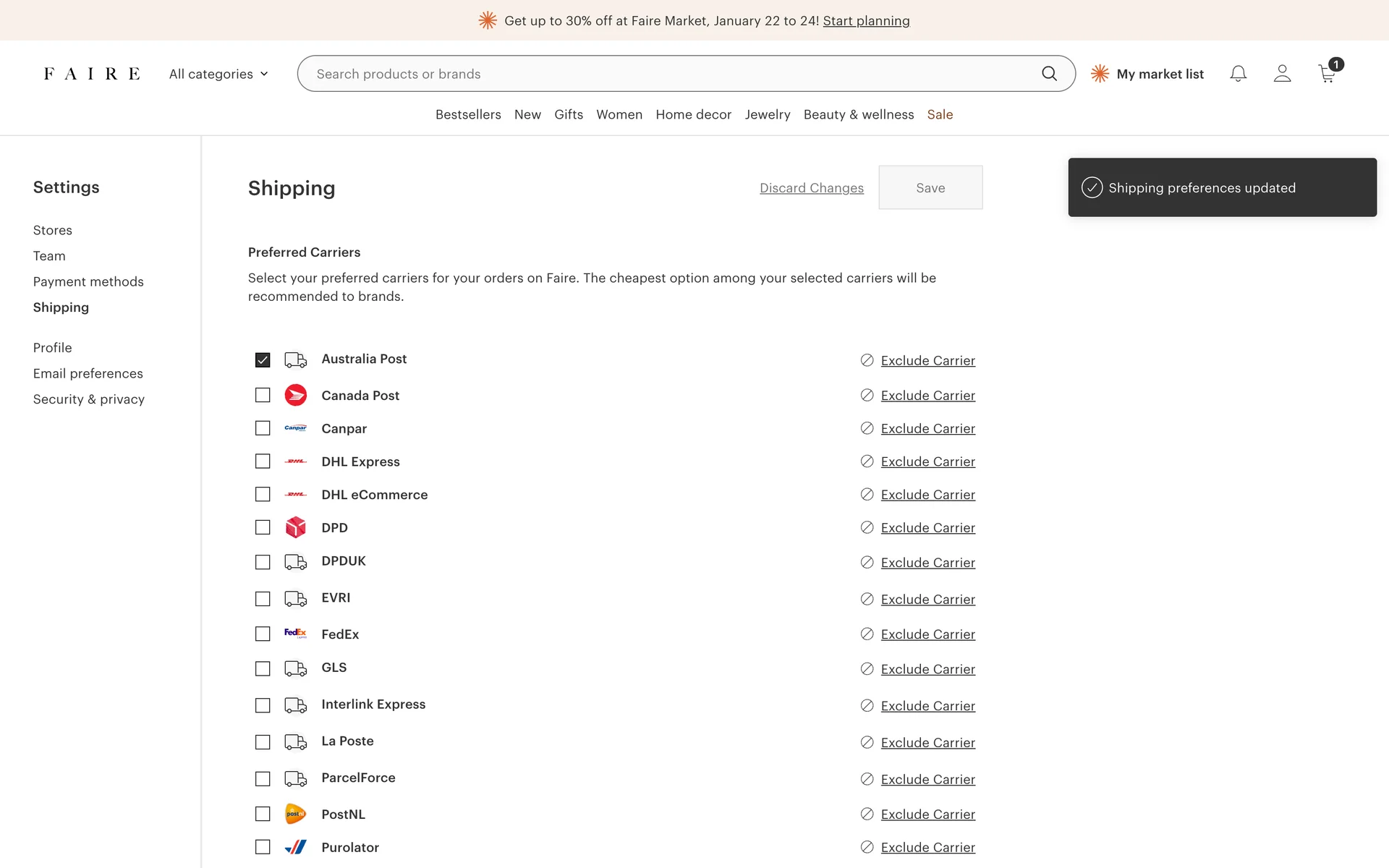Image resolution: width=1389 pixels, height=868 pixels.
Task: Click the DPD red cube logo
Action: click(295, 527)
